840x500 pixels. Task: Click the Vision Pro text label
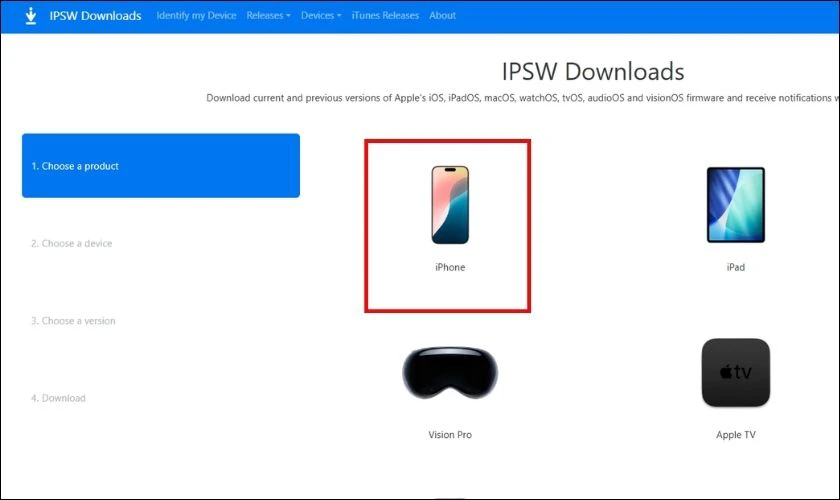[450, 435]
